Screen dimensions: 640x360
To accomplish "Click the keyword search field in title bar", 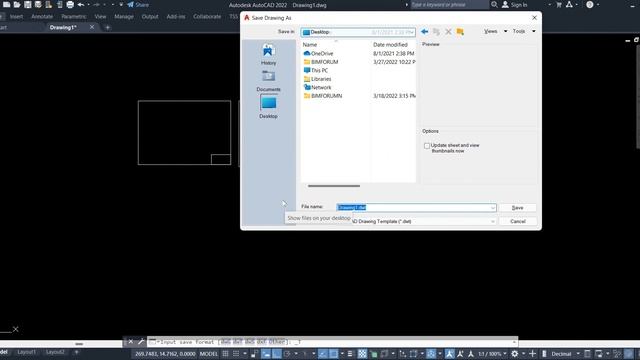I will (449, 4).
